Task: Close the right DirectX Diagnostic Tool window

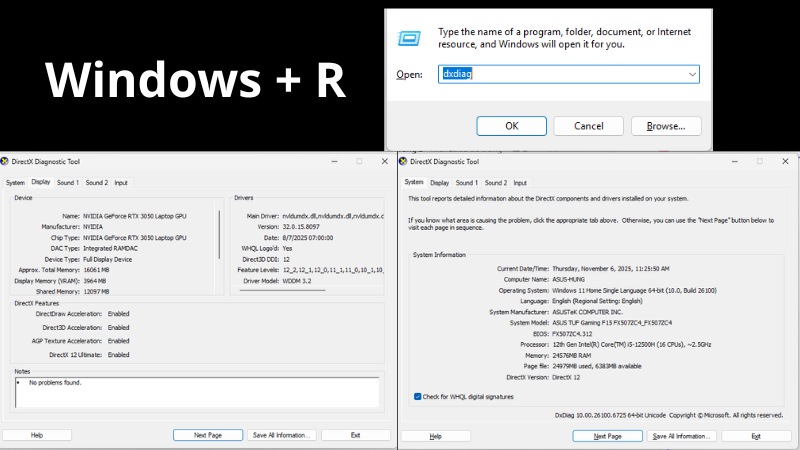Action: 785,161
